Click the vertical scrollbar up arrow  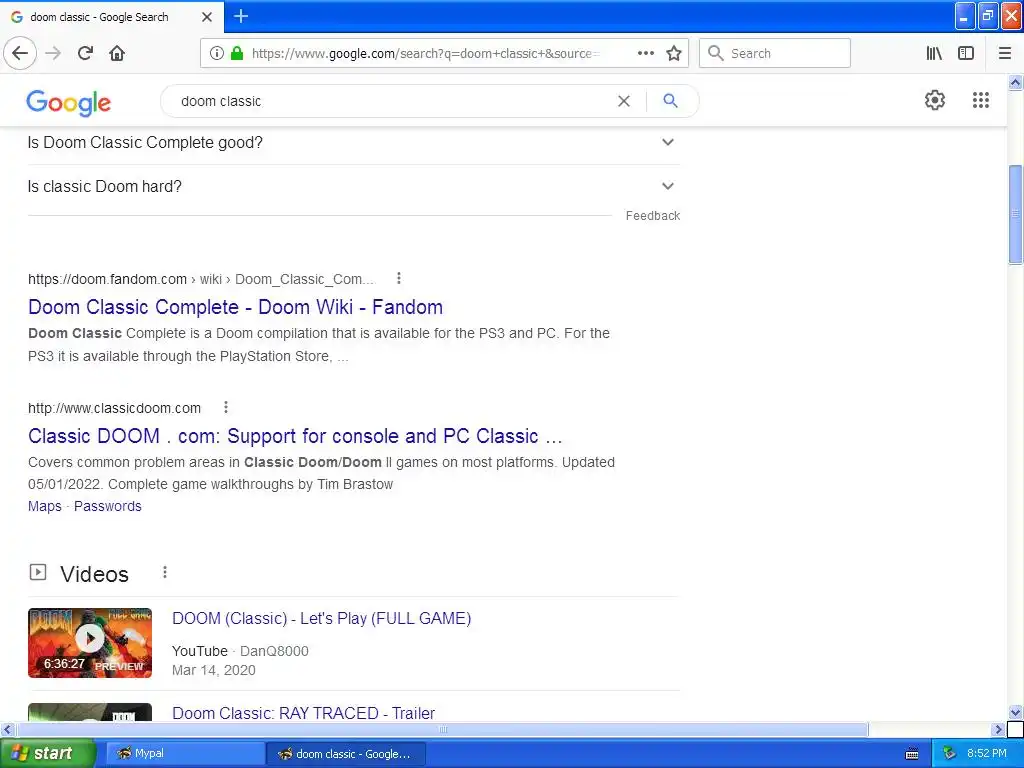click(1015, 82)
